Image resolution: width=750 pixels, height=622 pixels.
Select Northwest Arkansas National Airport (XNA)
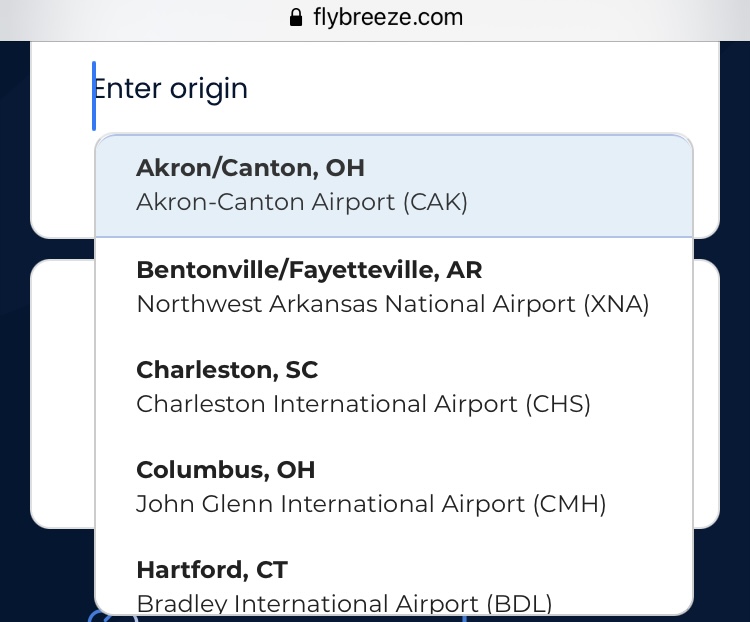coord(393,304)
